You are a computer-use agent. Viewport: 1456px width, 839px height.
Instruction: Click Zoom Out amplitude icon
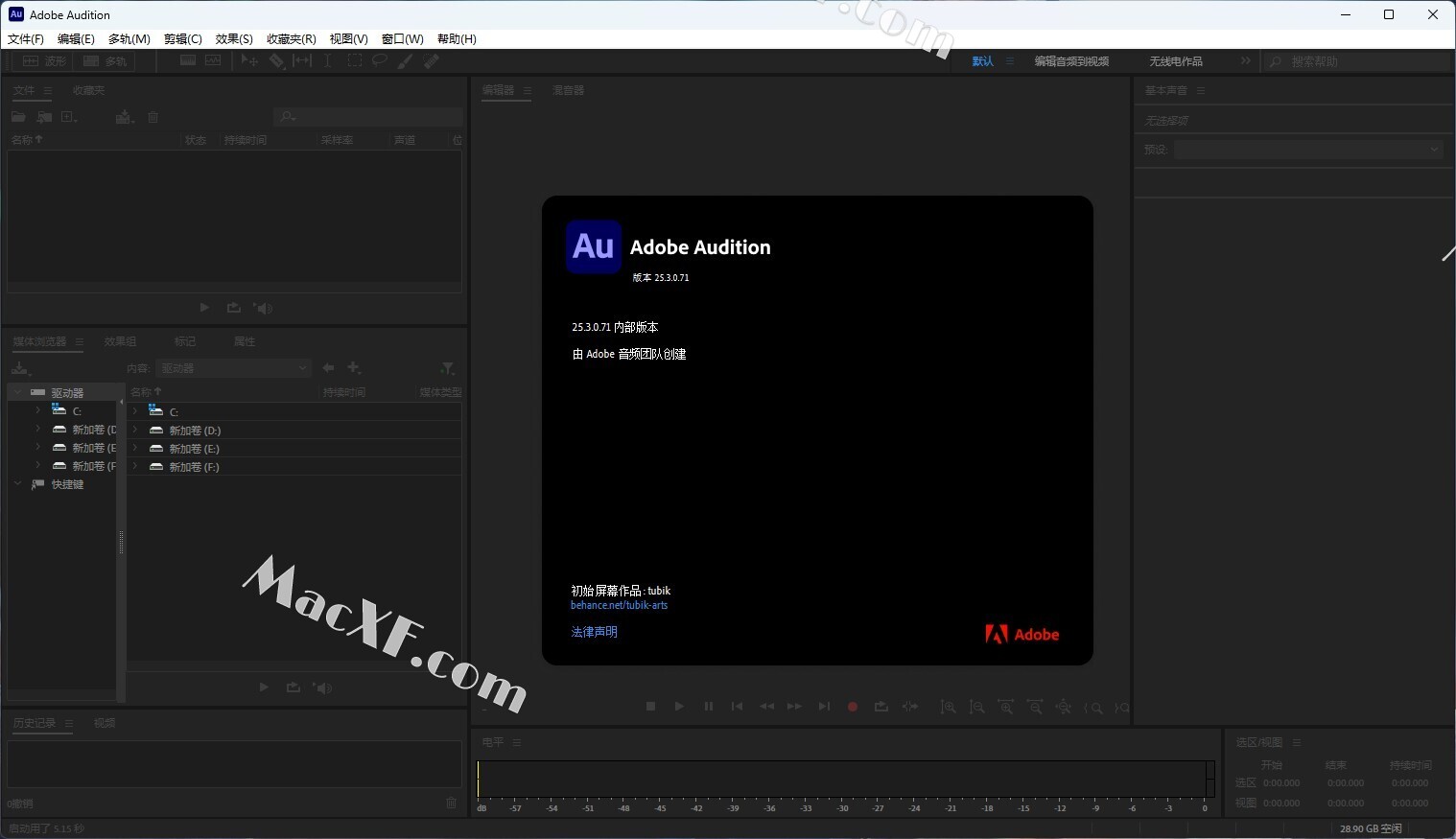tap(977, 707)
